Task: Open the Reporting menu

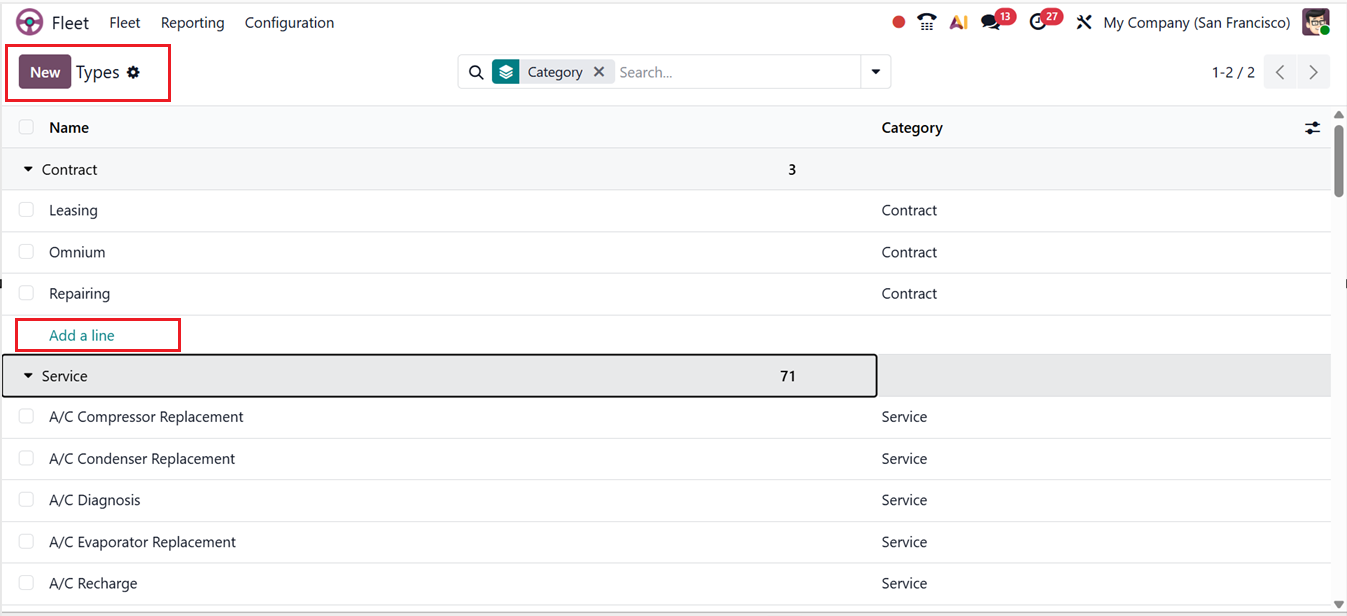Action: coord(192,22)
